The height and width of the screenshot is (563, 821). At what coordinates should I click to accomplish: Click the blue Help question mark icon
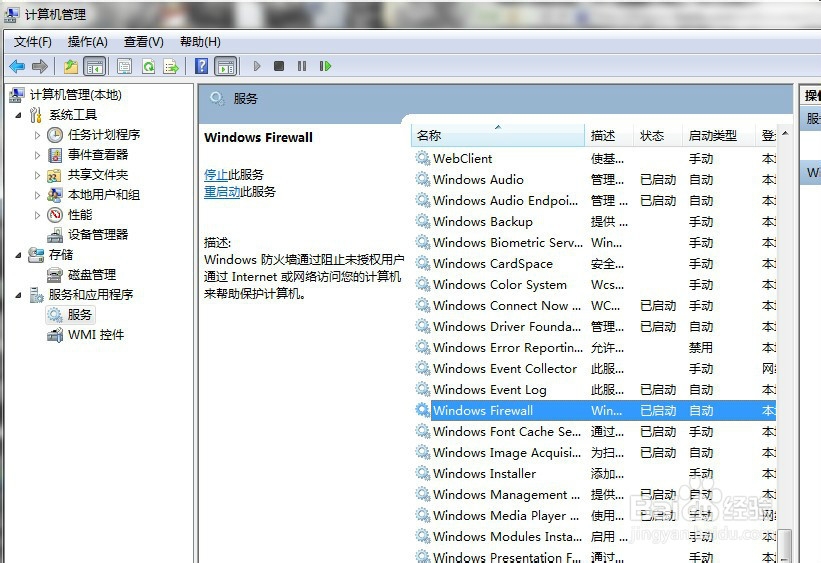(201, 67)
